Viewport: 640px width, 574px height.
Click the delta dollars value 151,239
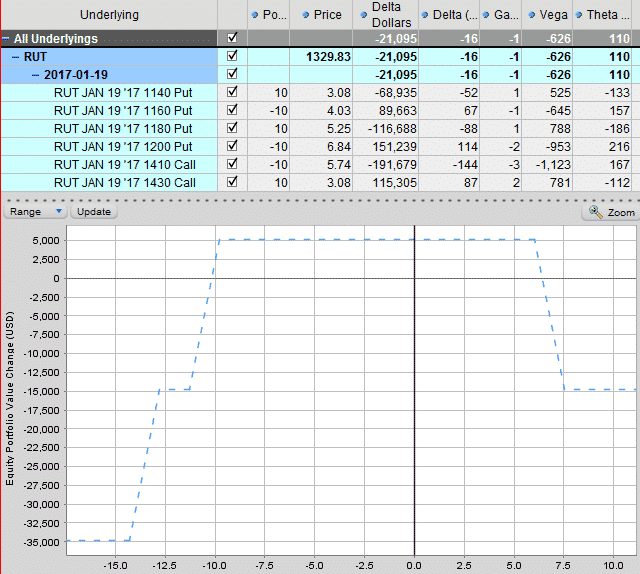point(395,147)
